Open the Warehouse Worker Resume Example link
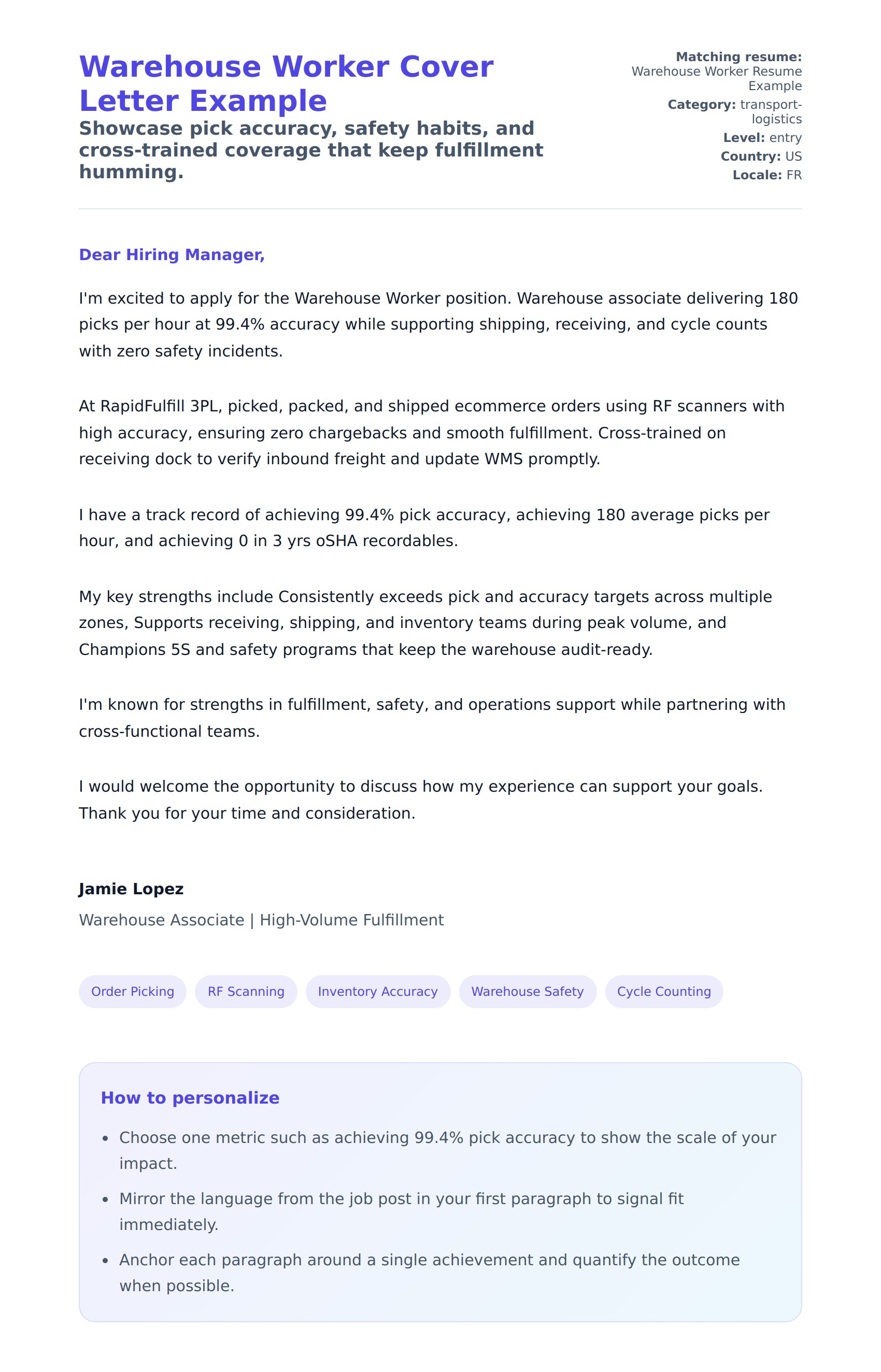This screenshot has height=1372, width=881. (x=716, y=78)
